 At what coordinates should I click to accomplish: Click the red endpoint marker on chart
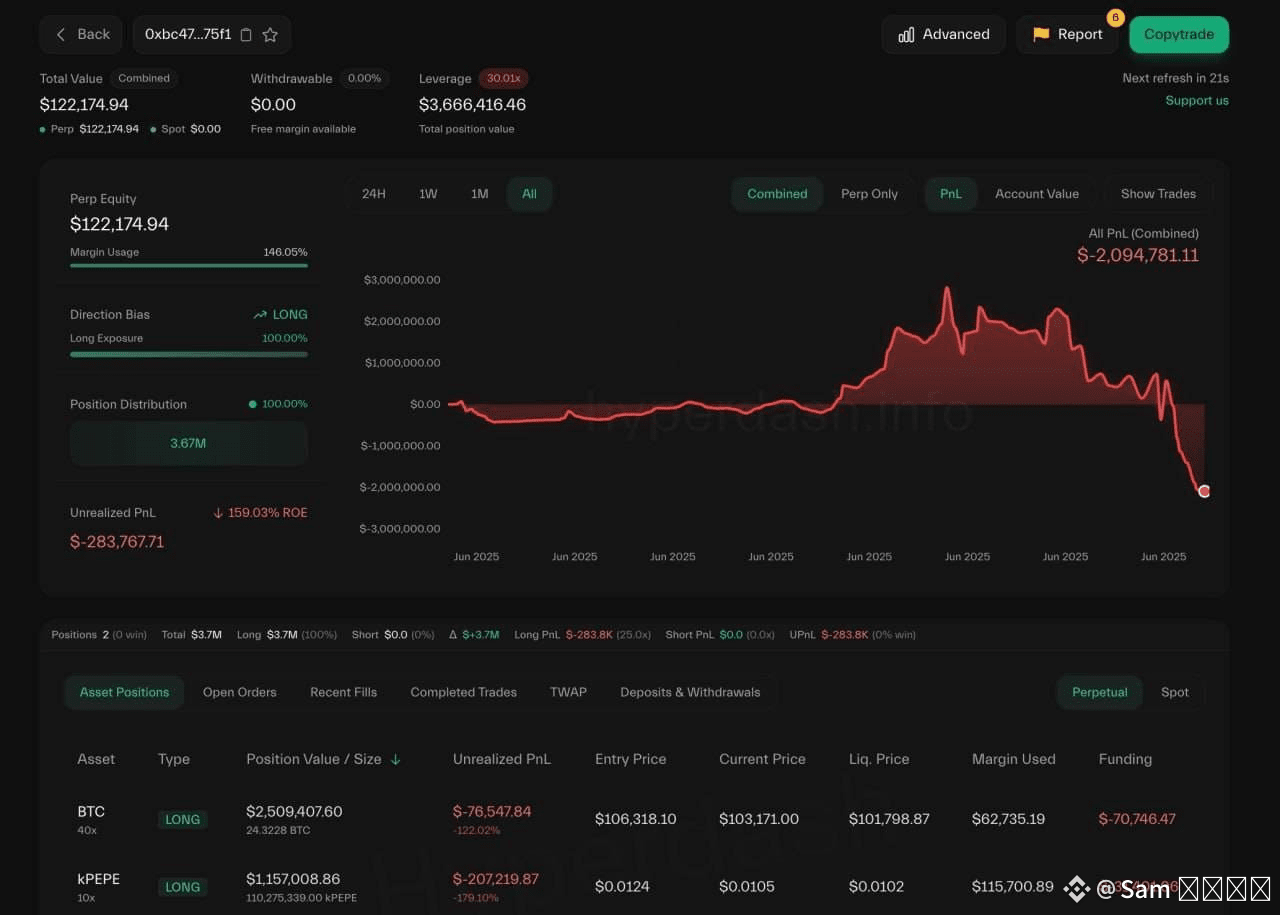click(x=1204, y=491)
